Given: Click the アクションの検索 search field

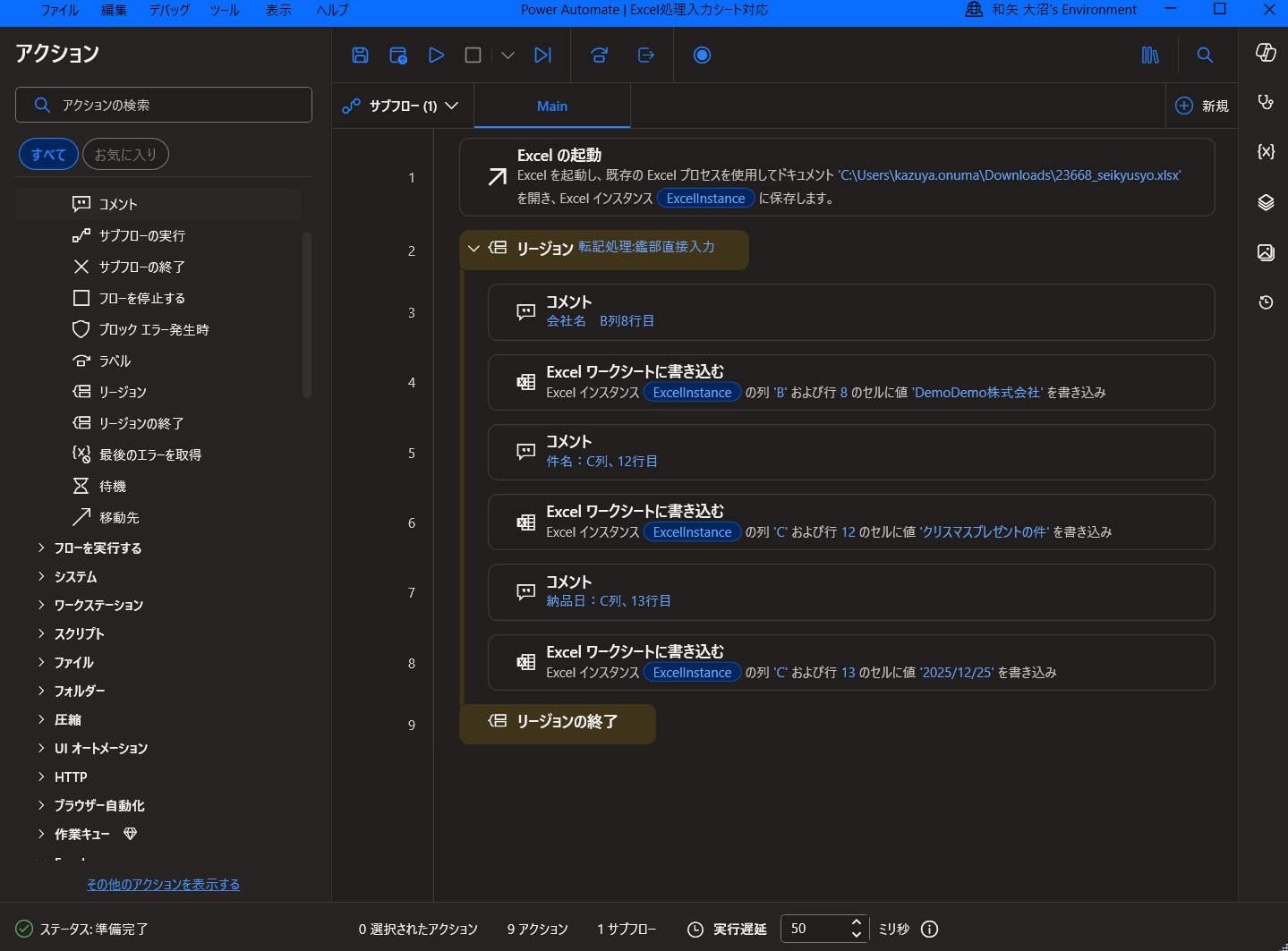Looking at the screenshot, I should [164, 105].
